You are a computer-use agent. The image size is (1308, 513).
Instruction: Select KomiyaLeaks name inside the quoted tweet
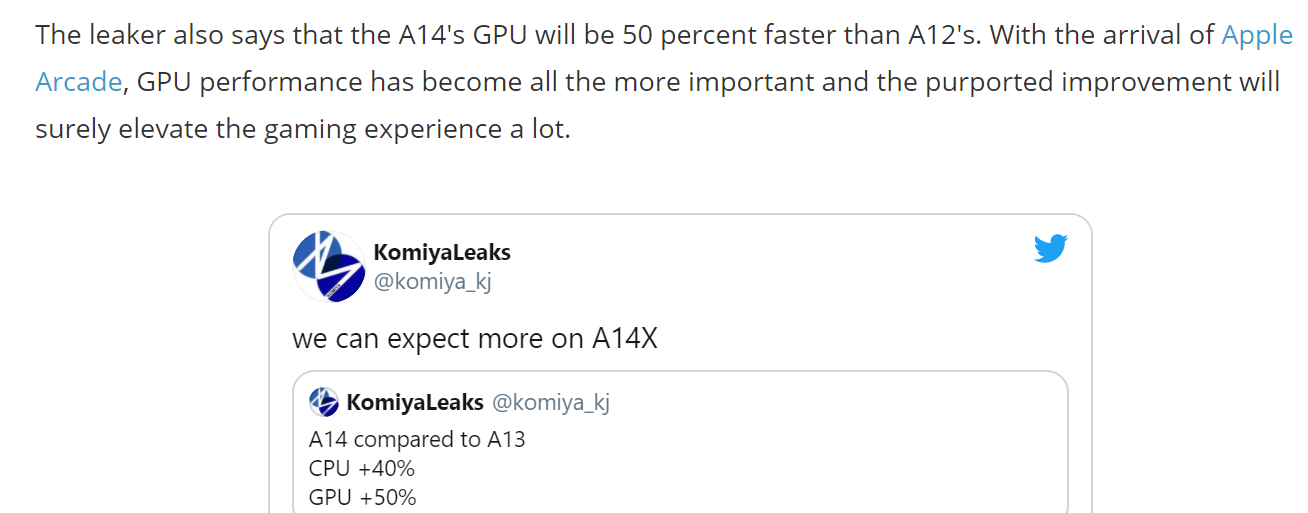[415, 403]
